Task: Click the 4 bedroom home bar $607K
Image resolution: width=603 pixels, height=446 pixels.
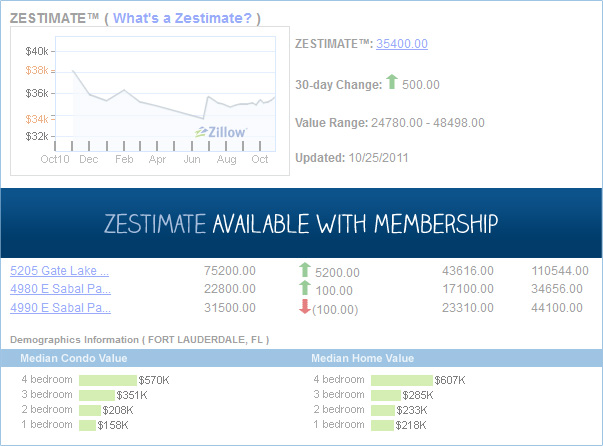Action: coord(402,380)
